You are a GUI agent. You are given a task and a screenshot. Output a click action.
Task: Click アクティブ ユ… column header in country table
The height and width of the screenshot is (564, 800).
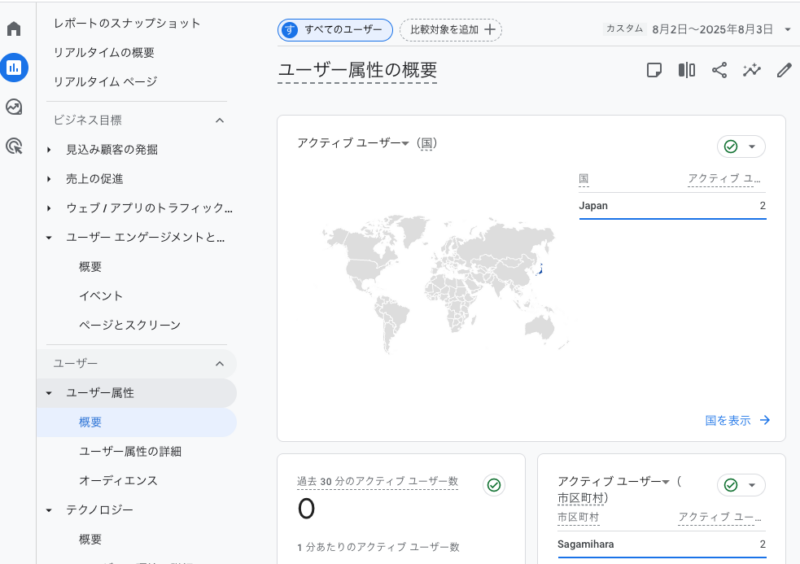[x=724, y=179]
